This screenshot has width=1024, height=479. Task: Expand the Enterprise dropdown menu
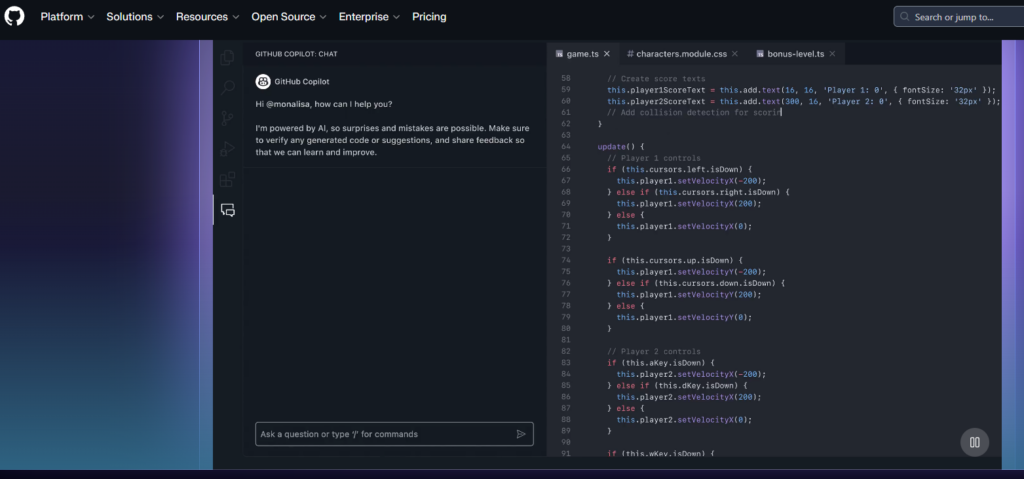369,17
